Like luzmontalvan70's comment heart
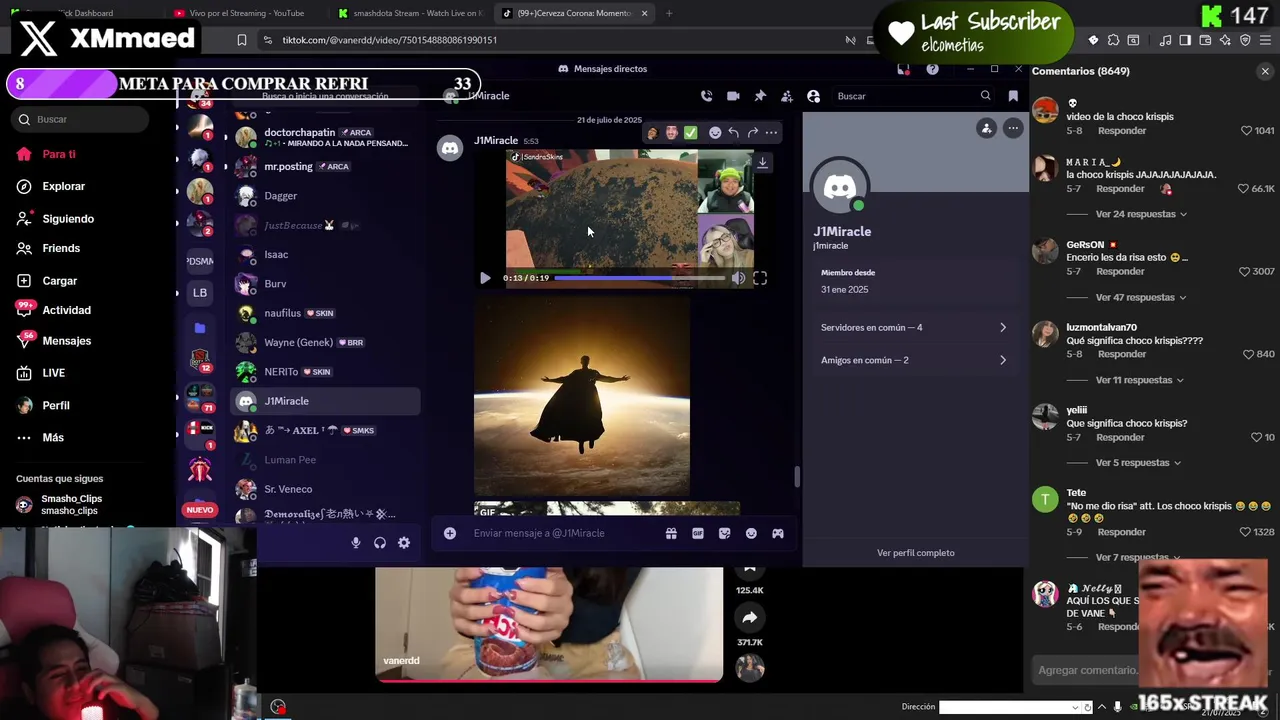The height and width of the screenshot is (720, 1280). click(1246, 354)
